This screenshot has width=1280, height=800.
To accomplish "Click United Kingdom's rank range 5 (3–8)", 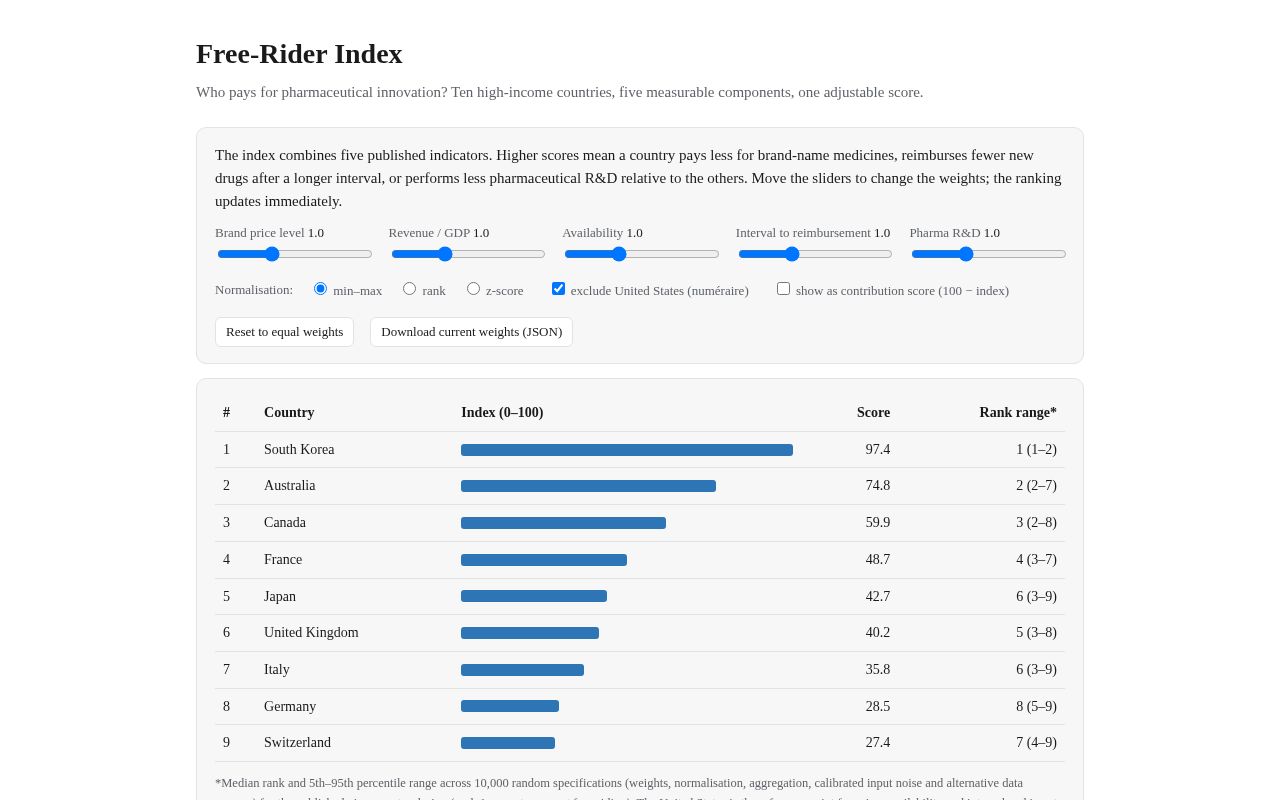I will (1036, 633).
